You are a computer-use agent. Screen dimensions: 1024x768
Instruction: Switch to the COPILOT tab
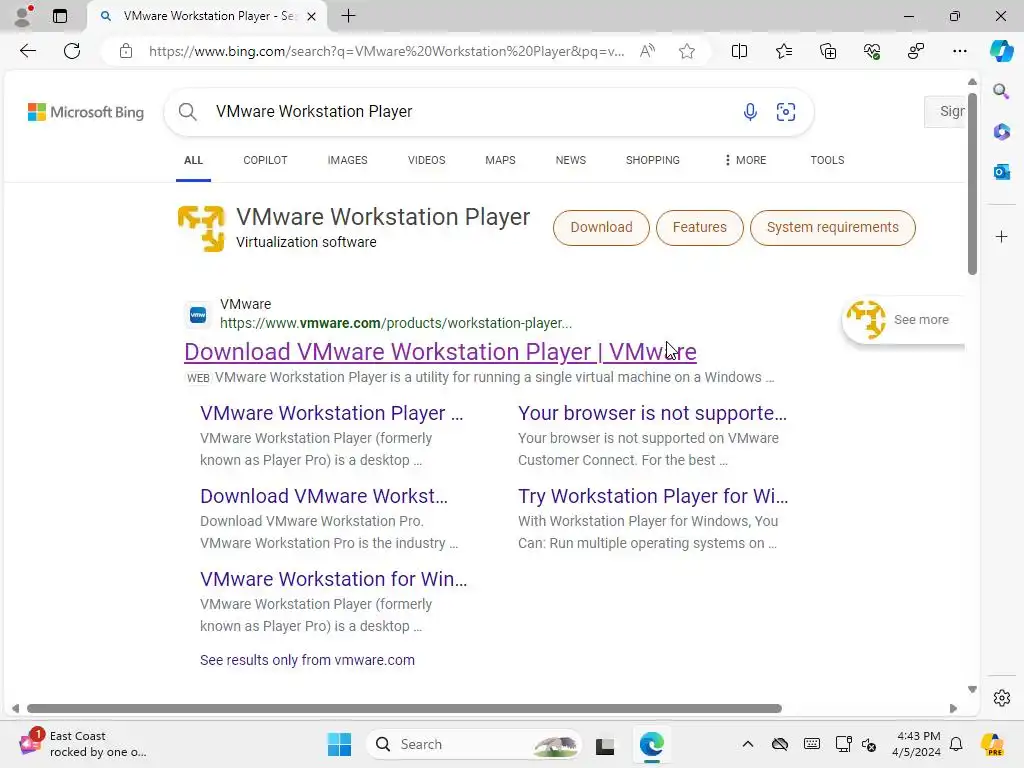coord(265,160)
